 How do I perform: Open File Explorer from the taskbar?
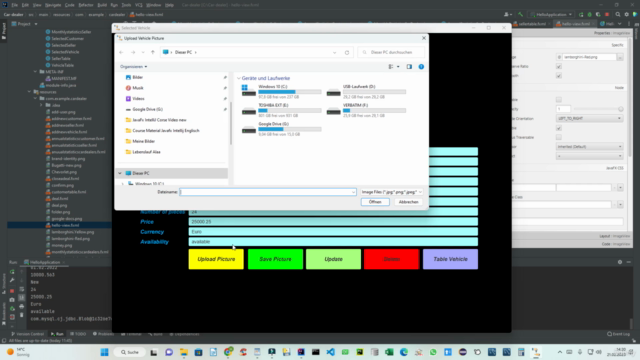click(x=184, y=352)
